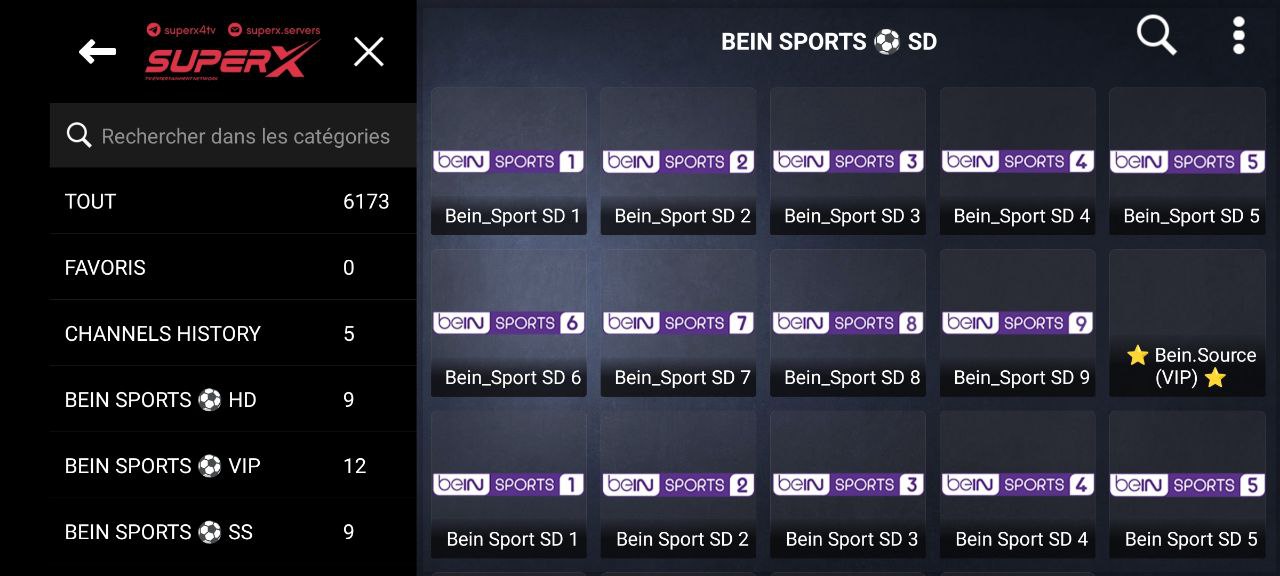1280x576 pixels.
Task: Open channel search via magnifier icon
Action: coord(1157,37)
